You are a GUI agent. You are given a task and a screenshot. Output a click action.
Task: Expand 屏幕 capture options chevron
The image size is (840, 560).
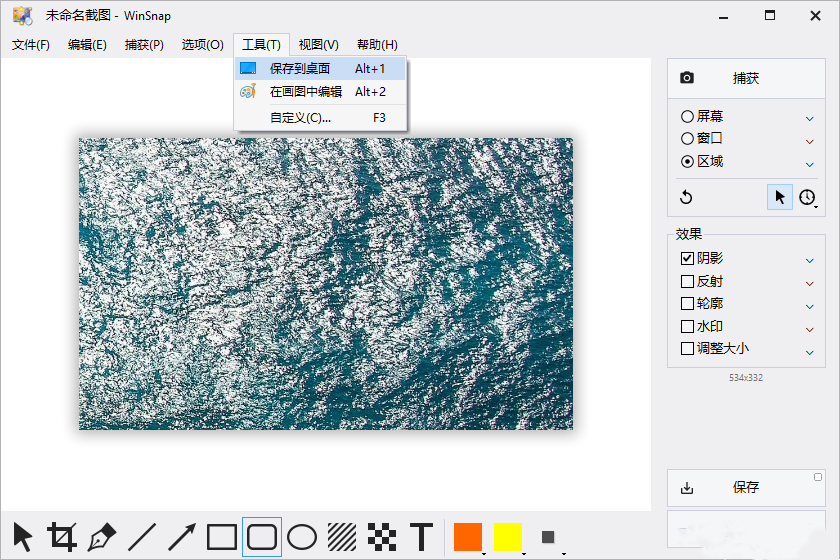pyautogui.click(x=809, y=118)
